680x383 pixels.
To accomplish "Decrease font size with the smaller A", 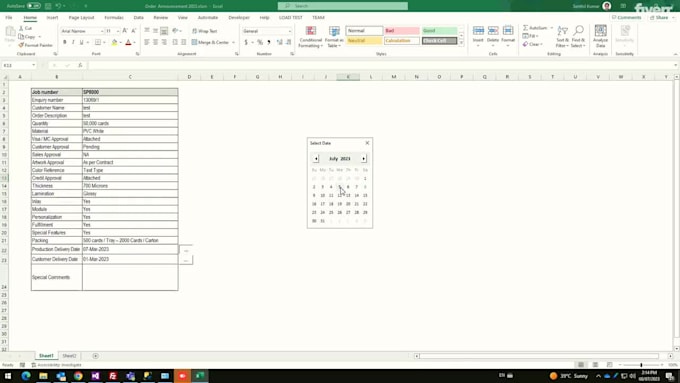I will (x=134, y=31).
